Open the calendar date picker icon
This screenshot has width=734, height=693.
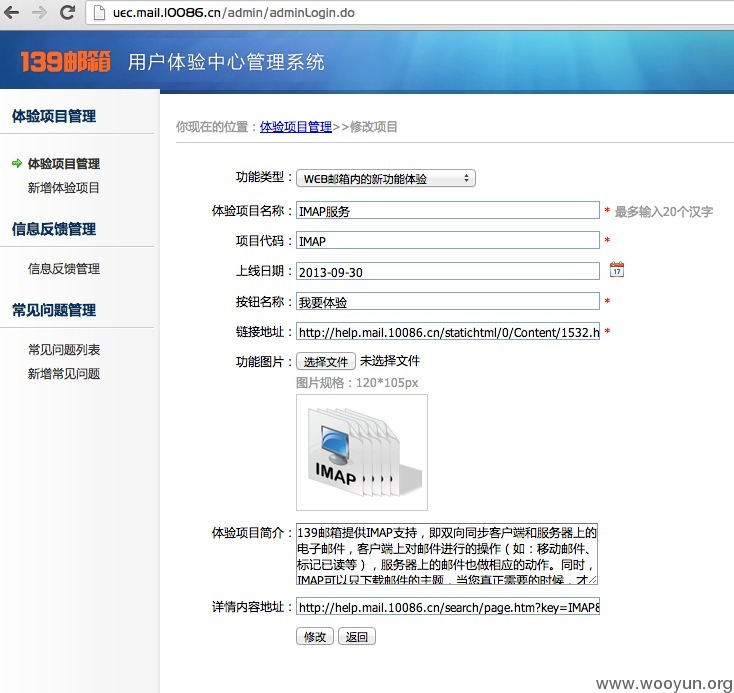[x=617, y=269]
